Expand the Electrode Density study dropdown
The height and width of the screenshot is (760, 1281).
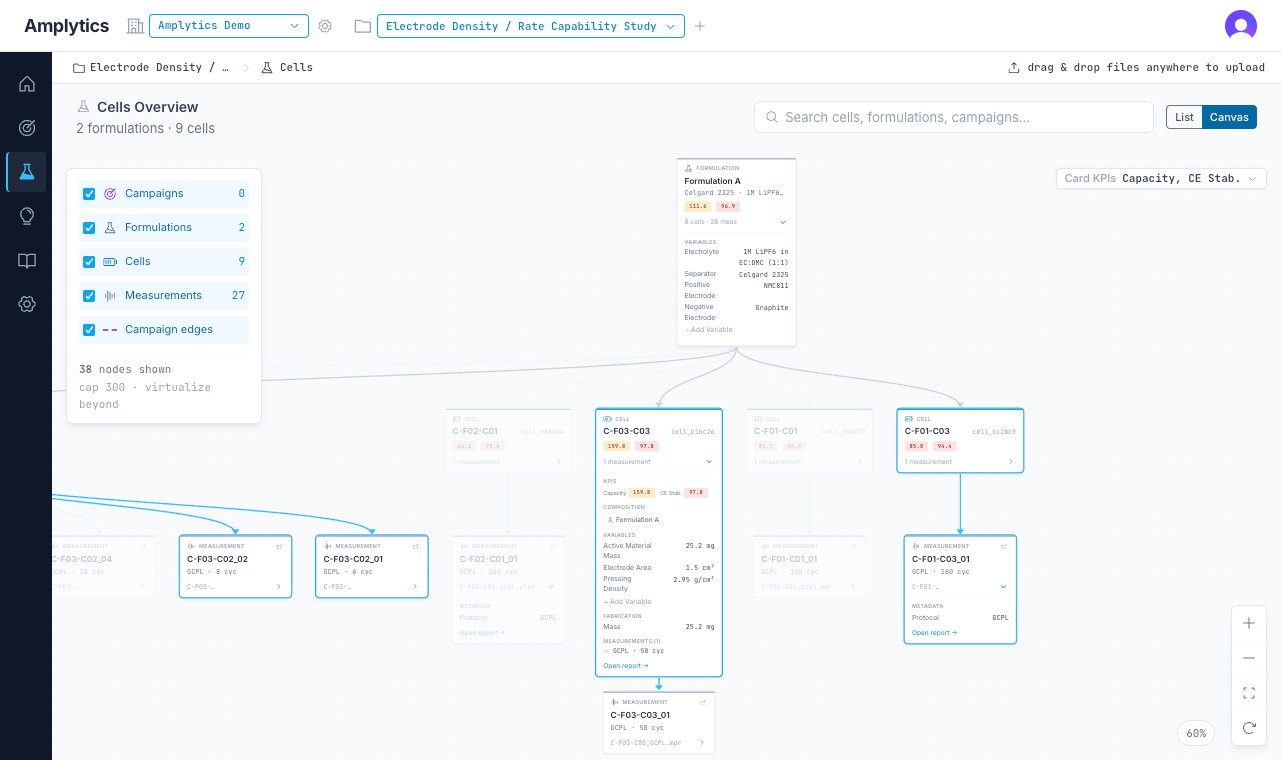click(x=530, y=26)
